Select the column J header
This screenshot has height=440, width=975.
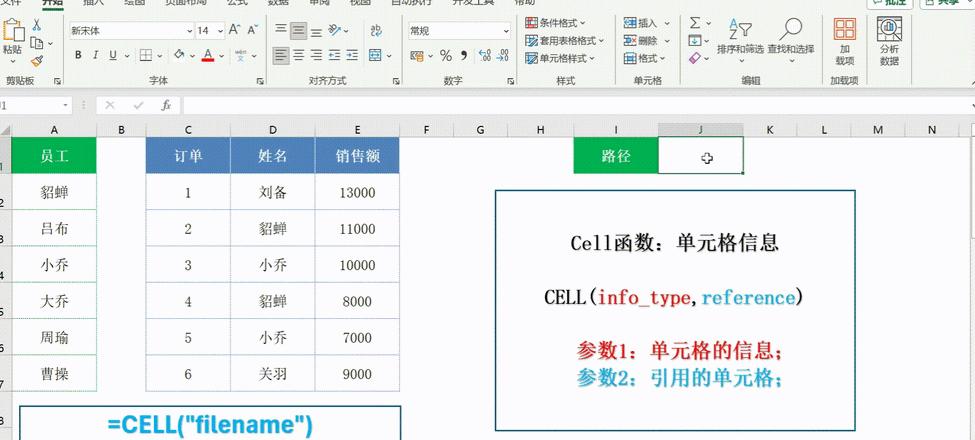click(701, 129)
